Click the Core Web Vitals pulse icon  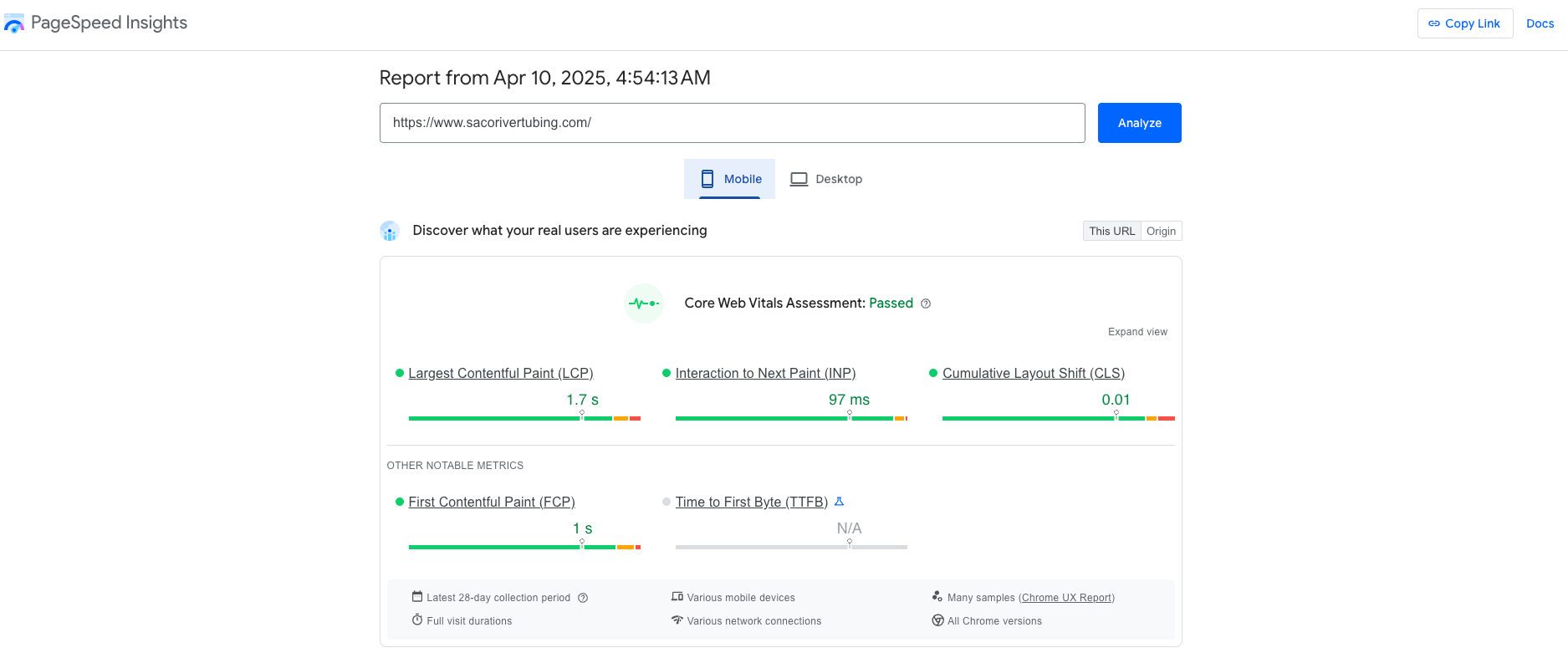pyautogui.click(x=644, y=303)
